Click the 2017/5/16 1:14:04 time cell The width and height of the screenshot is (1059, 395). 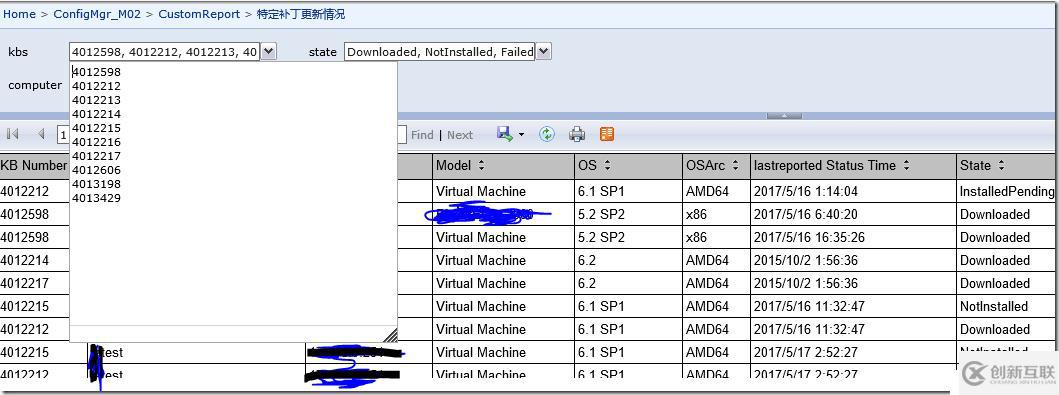[x=853, y=191]
